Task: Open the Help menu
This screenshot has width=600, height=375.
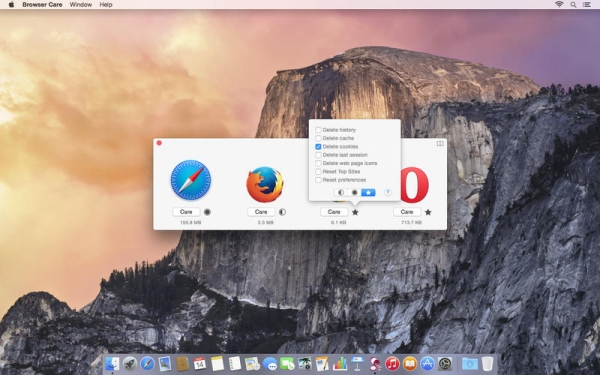Action: pos(106,5)
